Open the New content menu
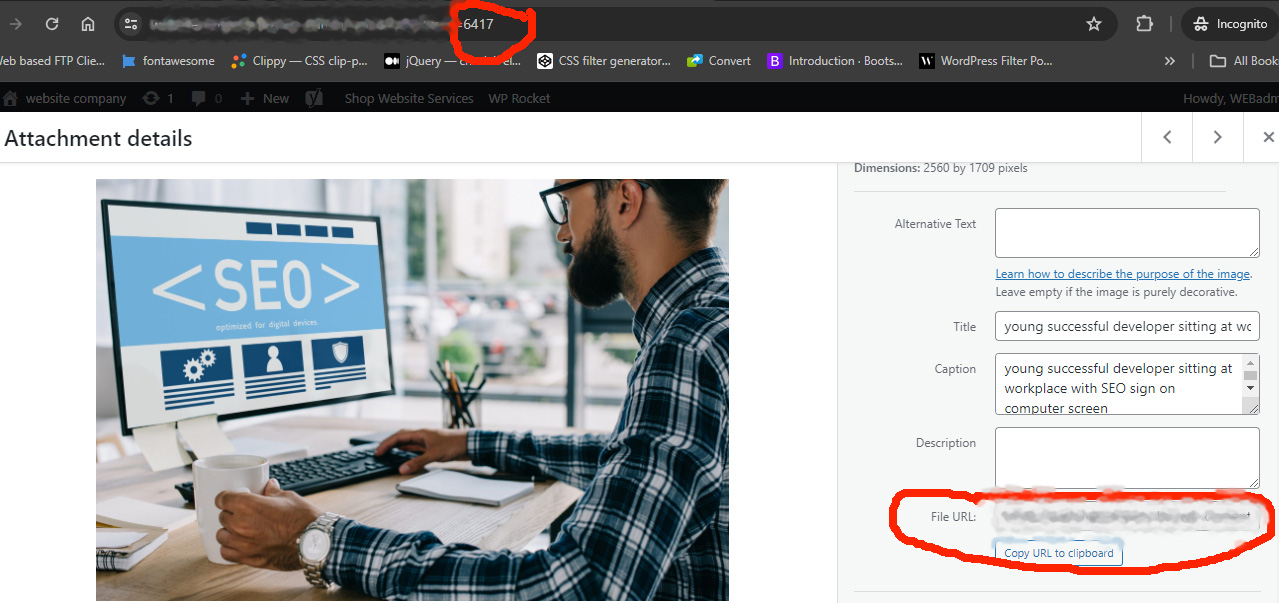Viewport: 1279px width, 603px height. pyautogui.click(x=265, y=98)
